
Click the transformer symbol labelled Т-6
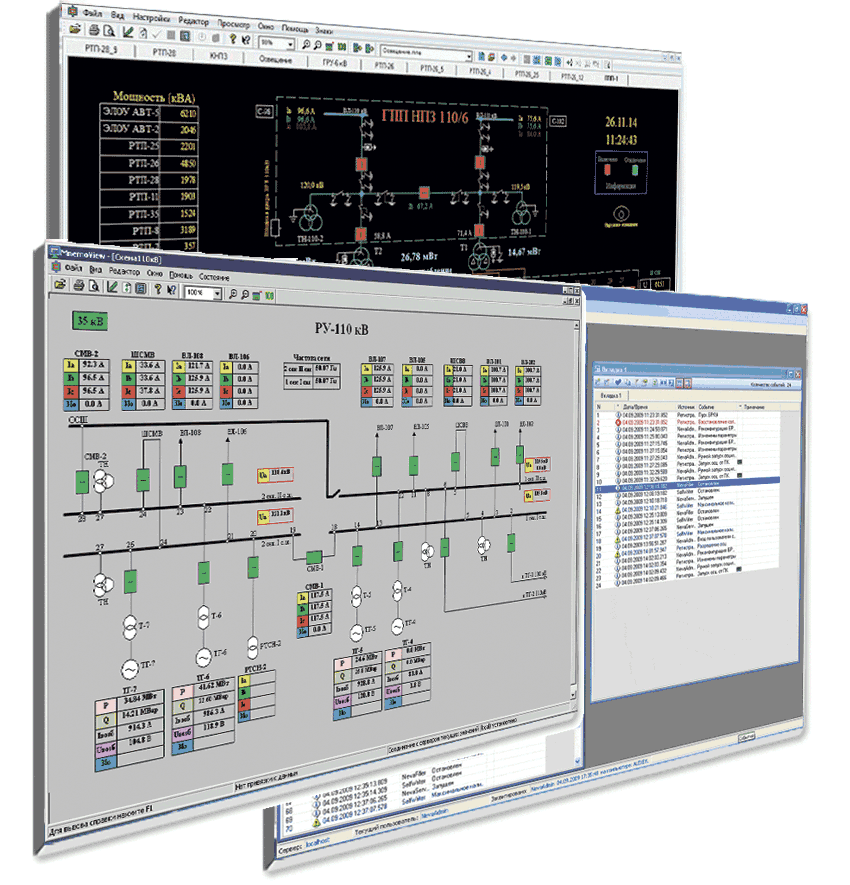point(204,617)
